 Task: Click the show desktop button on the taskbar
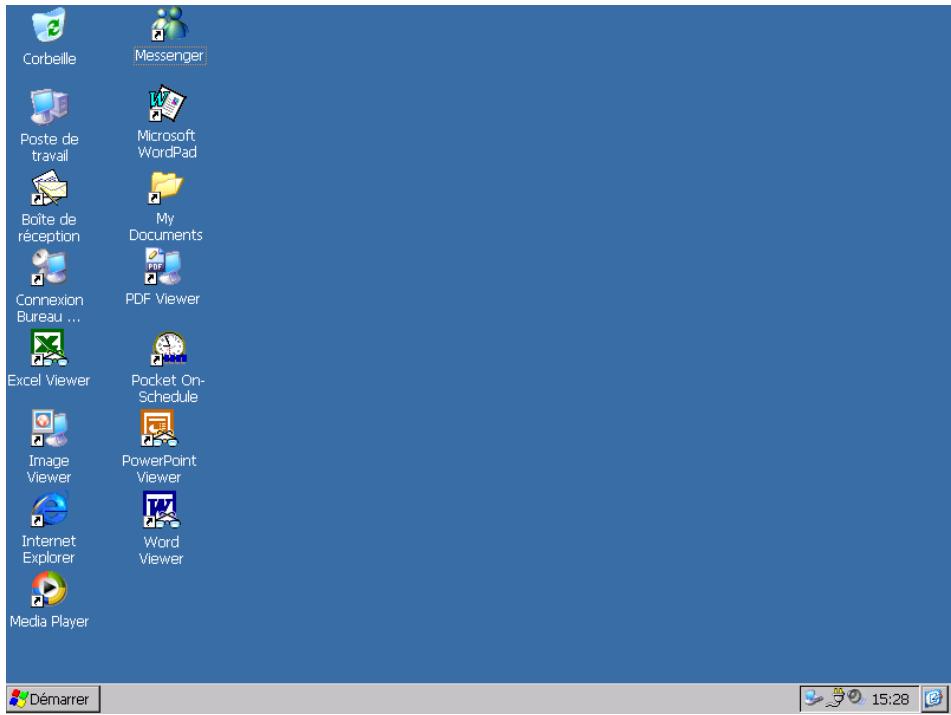tap(935, 699)
